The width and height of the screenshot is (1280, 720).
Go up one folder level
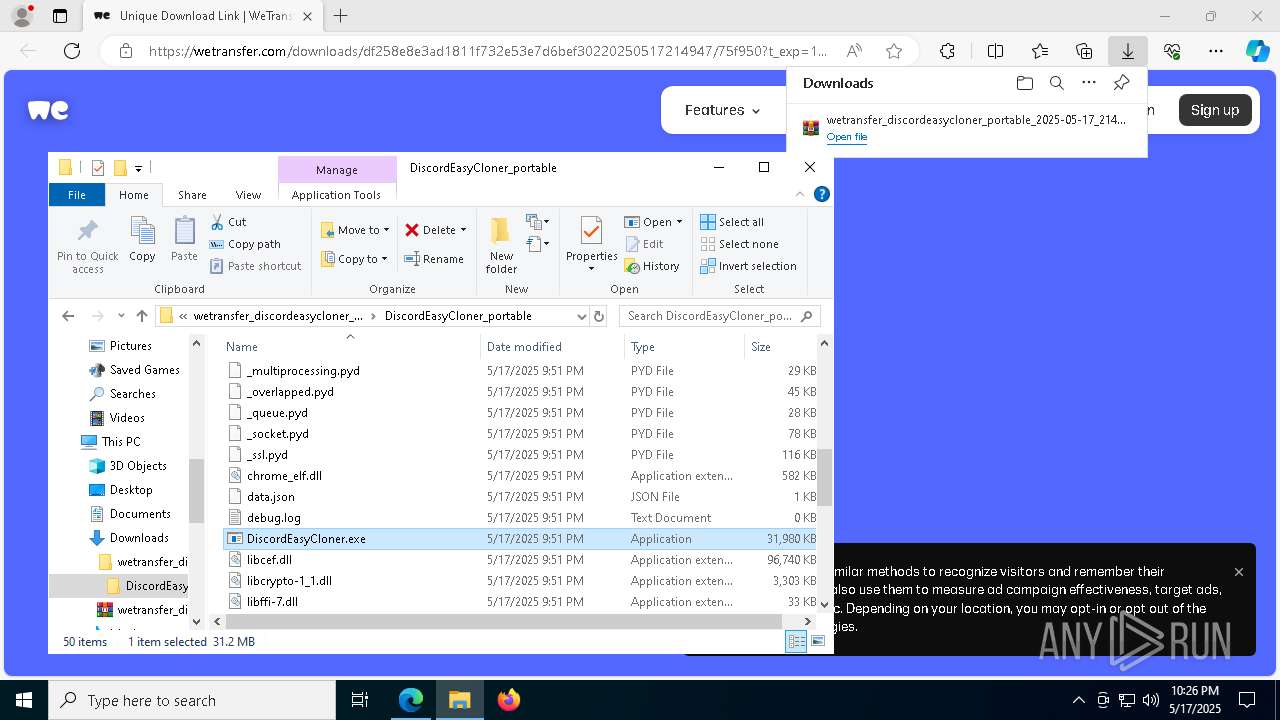(x=142, y=316)
